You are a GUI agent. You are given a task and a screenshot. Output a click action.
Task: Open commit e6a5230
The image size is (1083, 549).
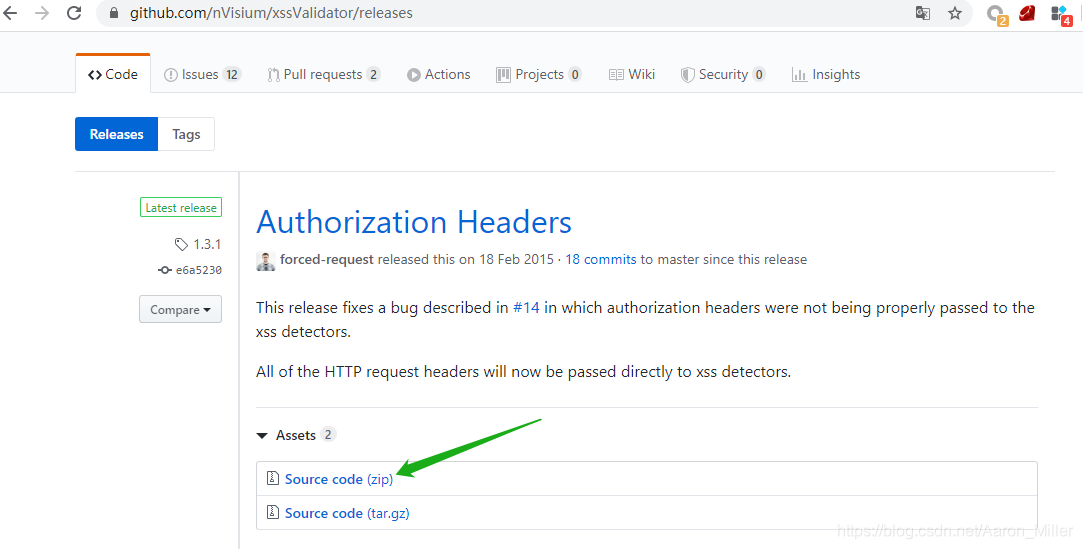tap(190, 270)
